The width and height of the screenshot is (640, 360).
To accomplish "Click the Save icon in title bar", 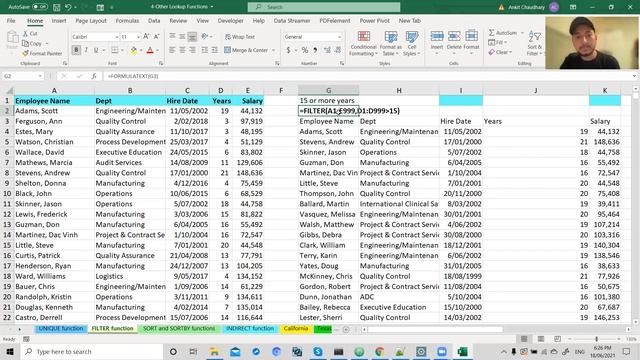I will click(x=56, y=7).
